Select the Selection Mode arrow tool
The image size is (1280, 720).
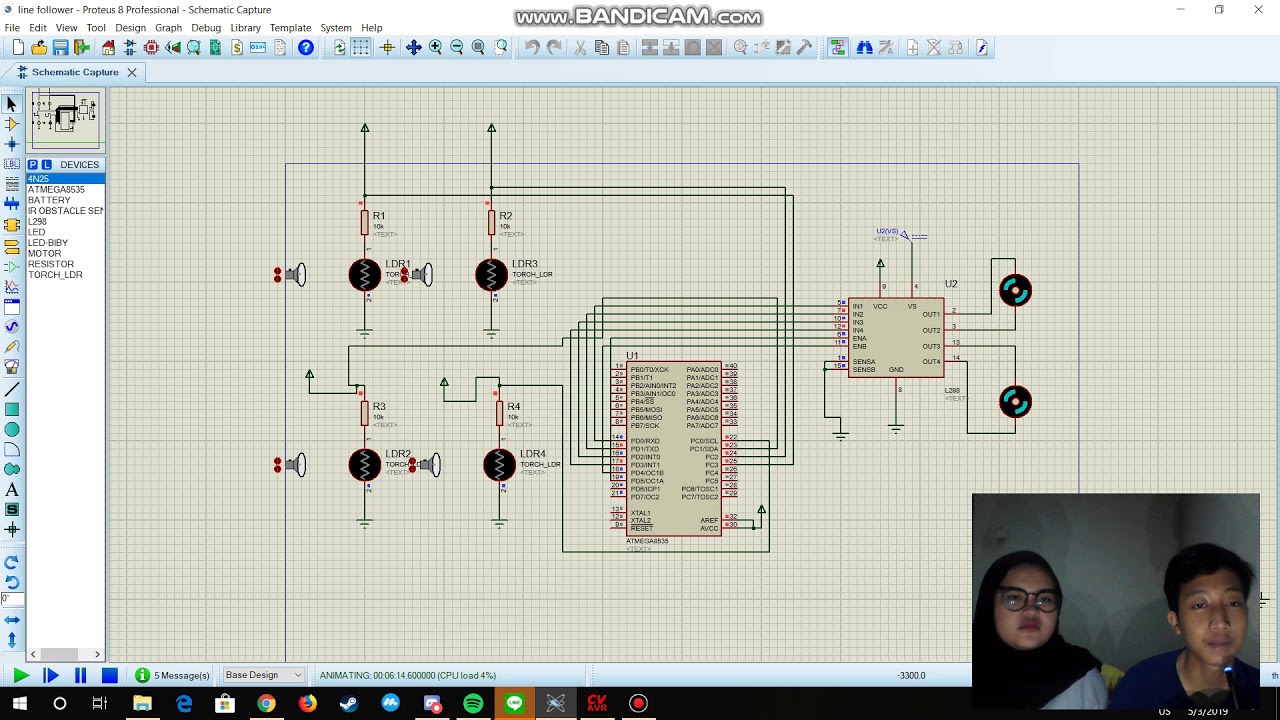click(12, 104)
